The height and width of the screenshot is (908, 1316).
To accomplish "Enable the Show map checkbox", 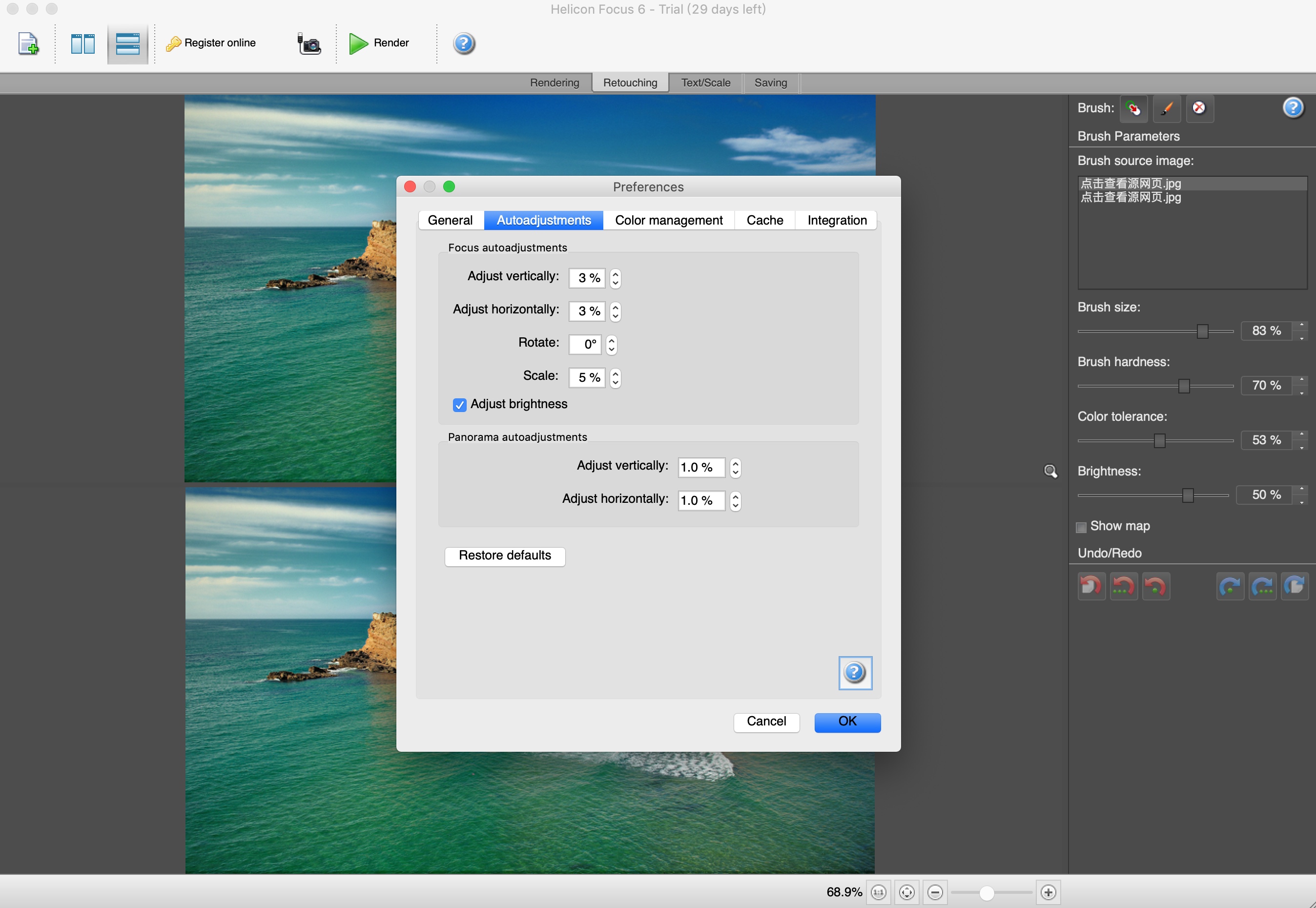I will coord(1081,527).
